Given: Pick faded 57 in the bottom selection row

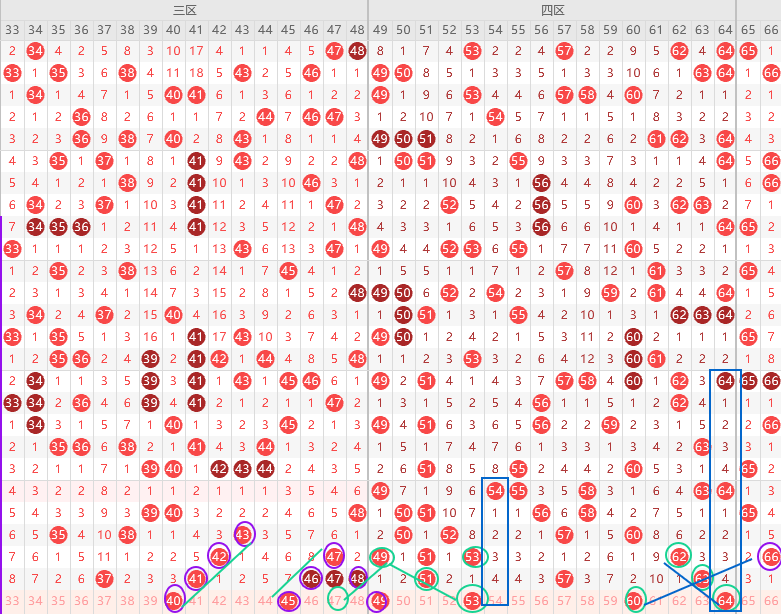Looking at the screenshot, I should (564, 601).
